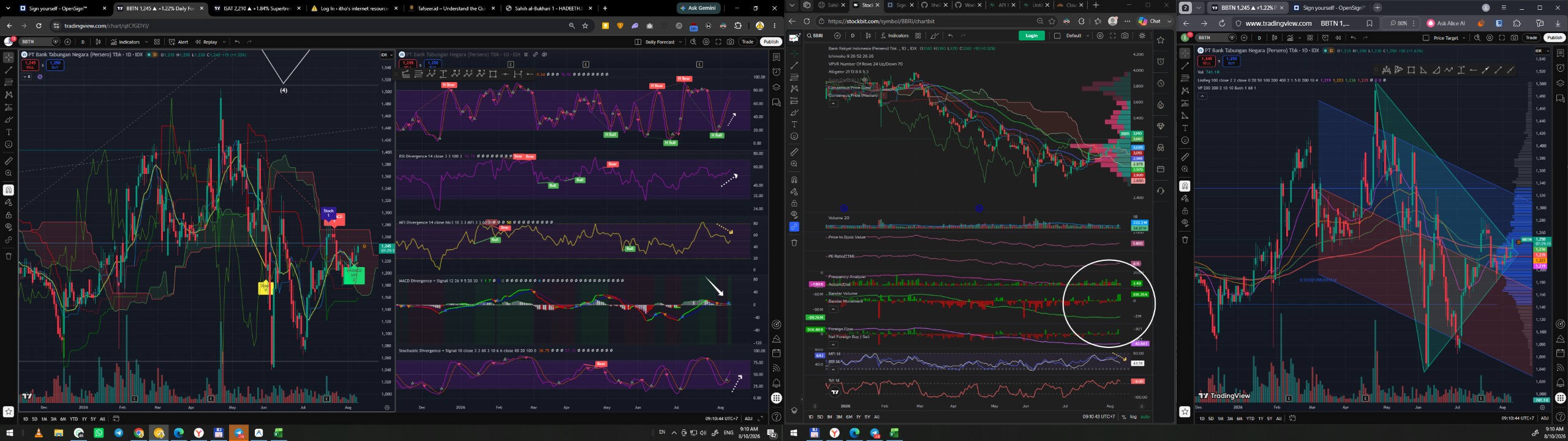Toggle log scale in Stockbit chart footer
1568x441 pixels.
[x=1133, y=417]
